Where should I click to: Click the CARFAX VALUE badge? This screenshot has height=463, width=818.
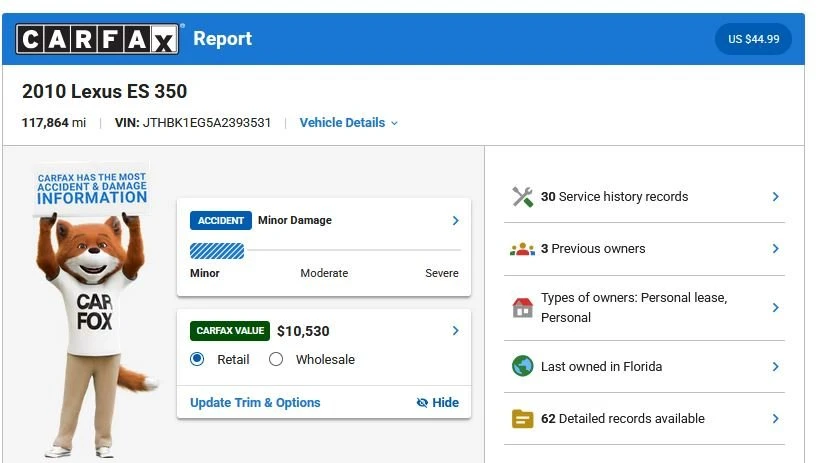click(x=230, y=331)
